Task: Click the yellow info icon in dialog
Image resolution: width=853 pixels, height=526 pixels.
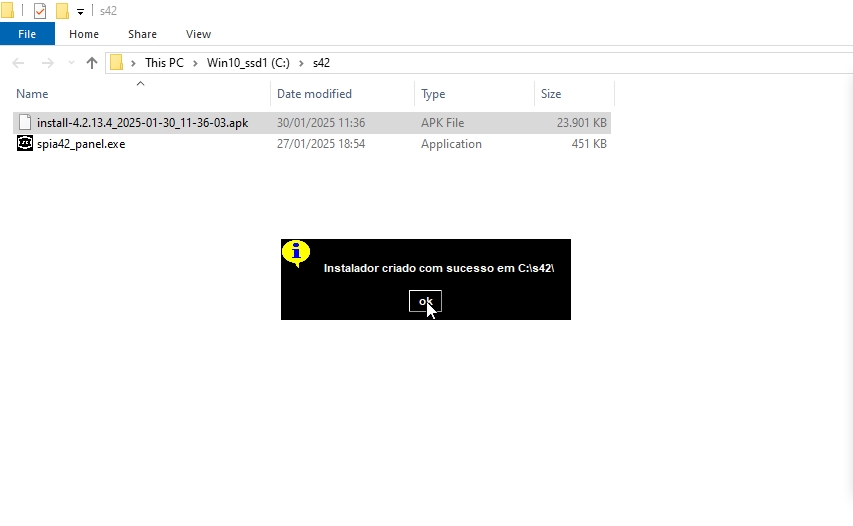Action: click(x=296, y=253)
